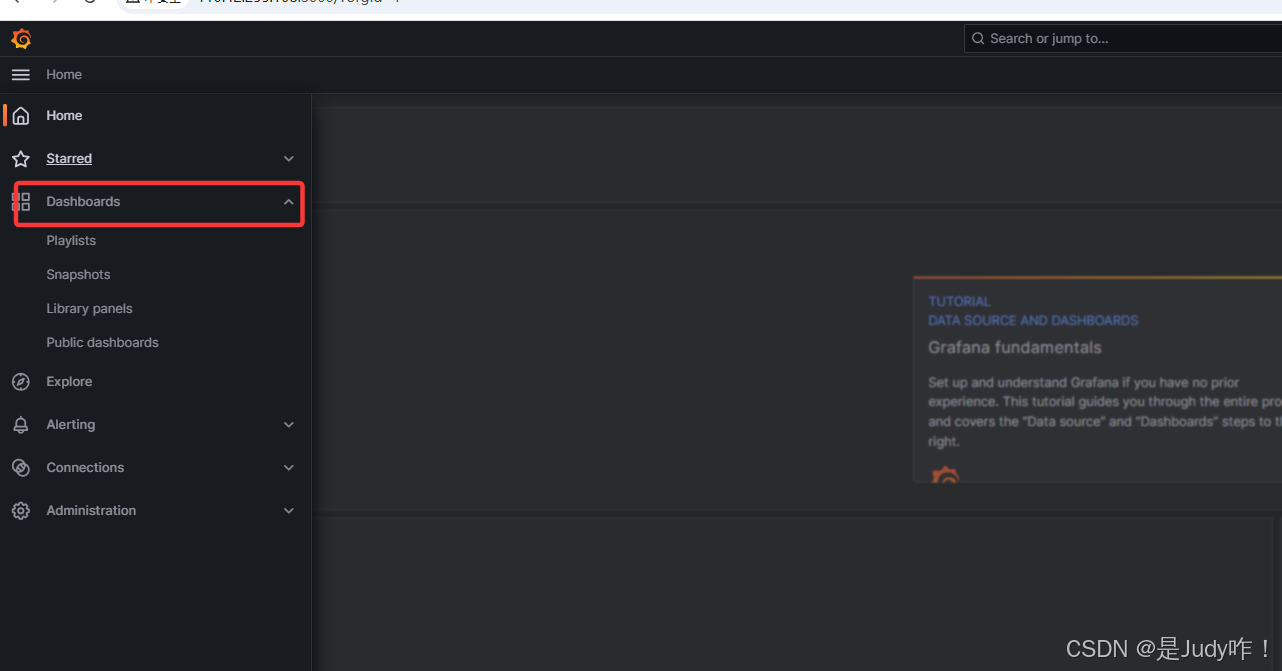This screenshot has width=1282, height=671.
Task: Open Home in the sidebar
Action: (x=64, y=116)
